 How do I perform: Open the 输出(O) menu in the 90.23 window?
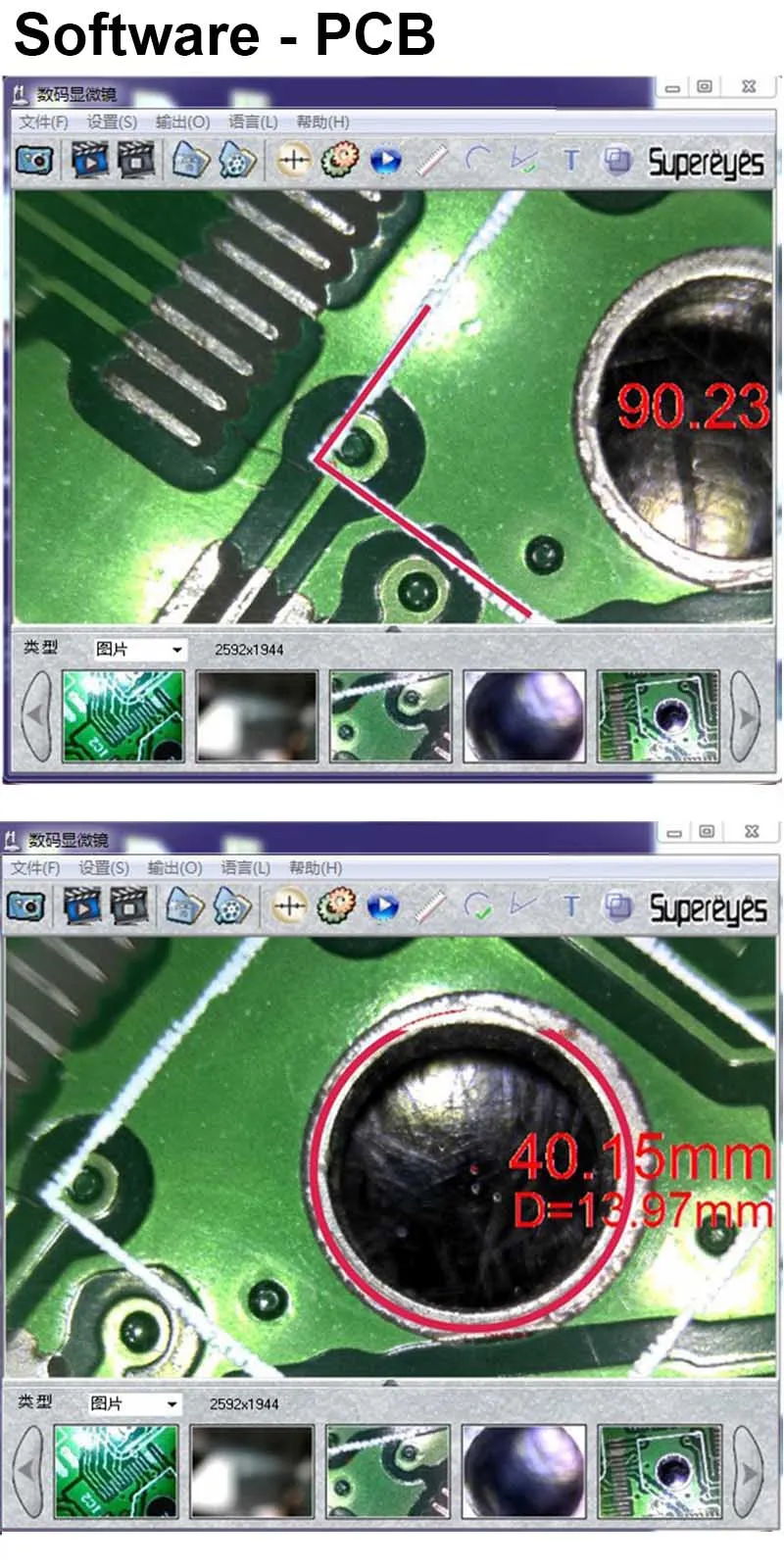tap(183, 122)
